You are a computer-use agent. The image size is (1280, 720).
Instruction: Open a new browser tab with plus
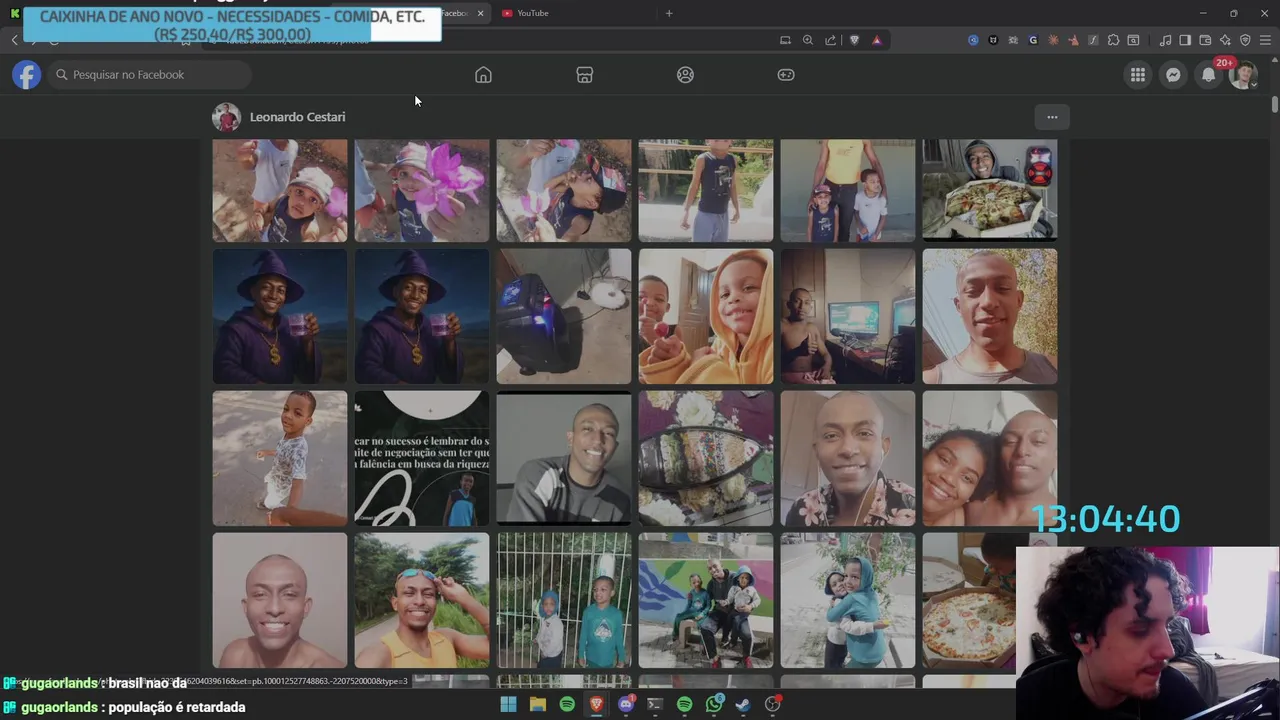pyautogui.click(x=669, y=13)
